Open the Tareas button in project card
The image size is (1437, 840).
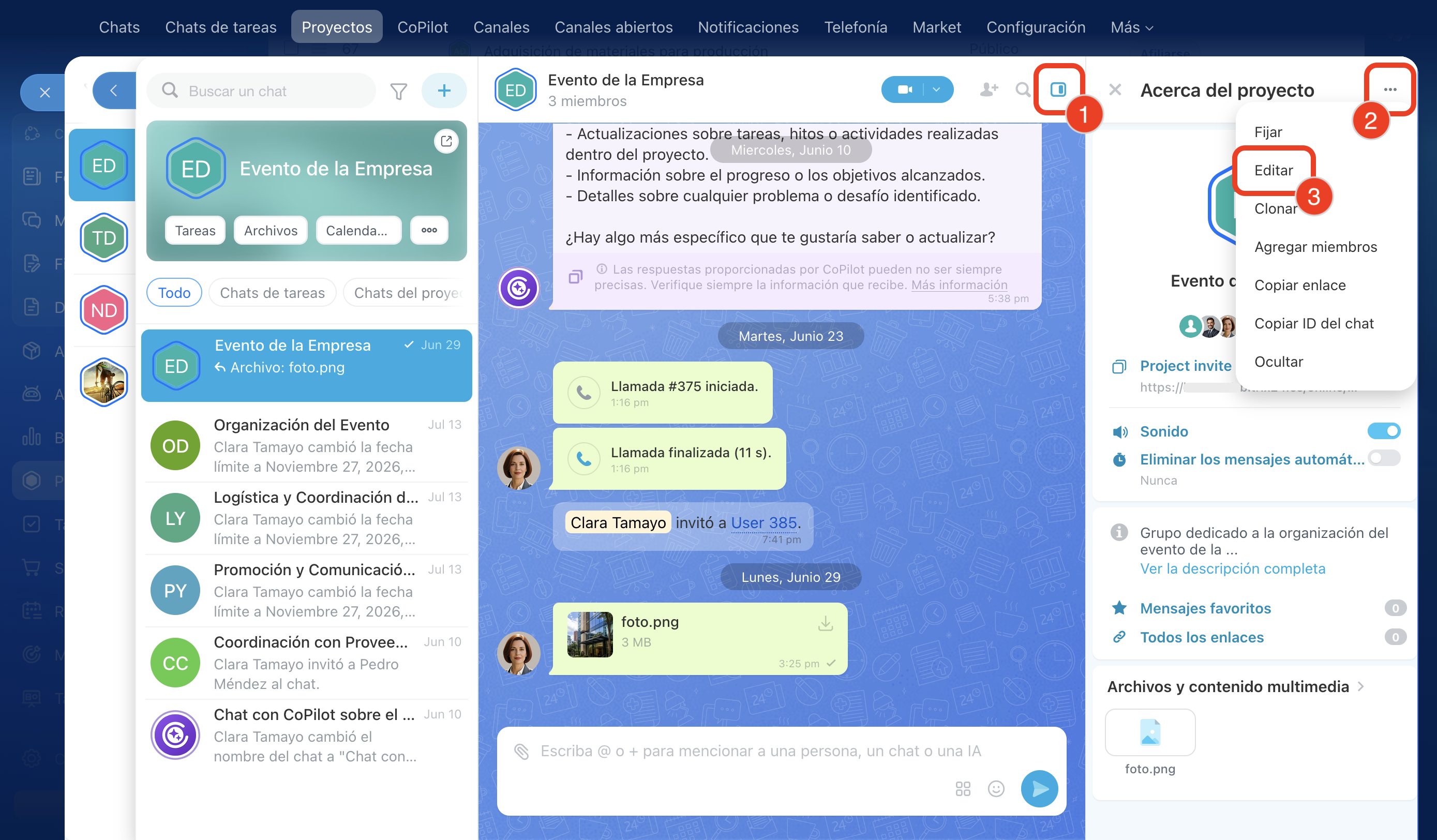[195, 230]
